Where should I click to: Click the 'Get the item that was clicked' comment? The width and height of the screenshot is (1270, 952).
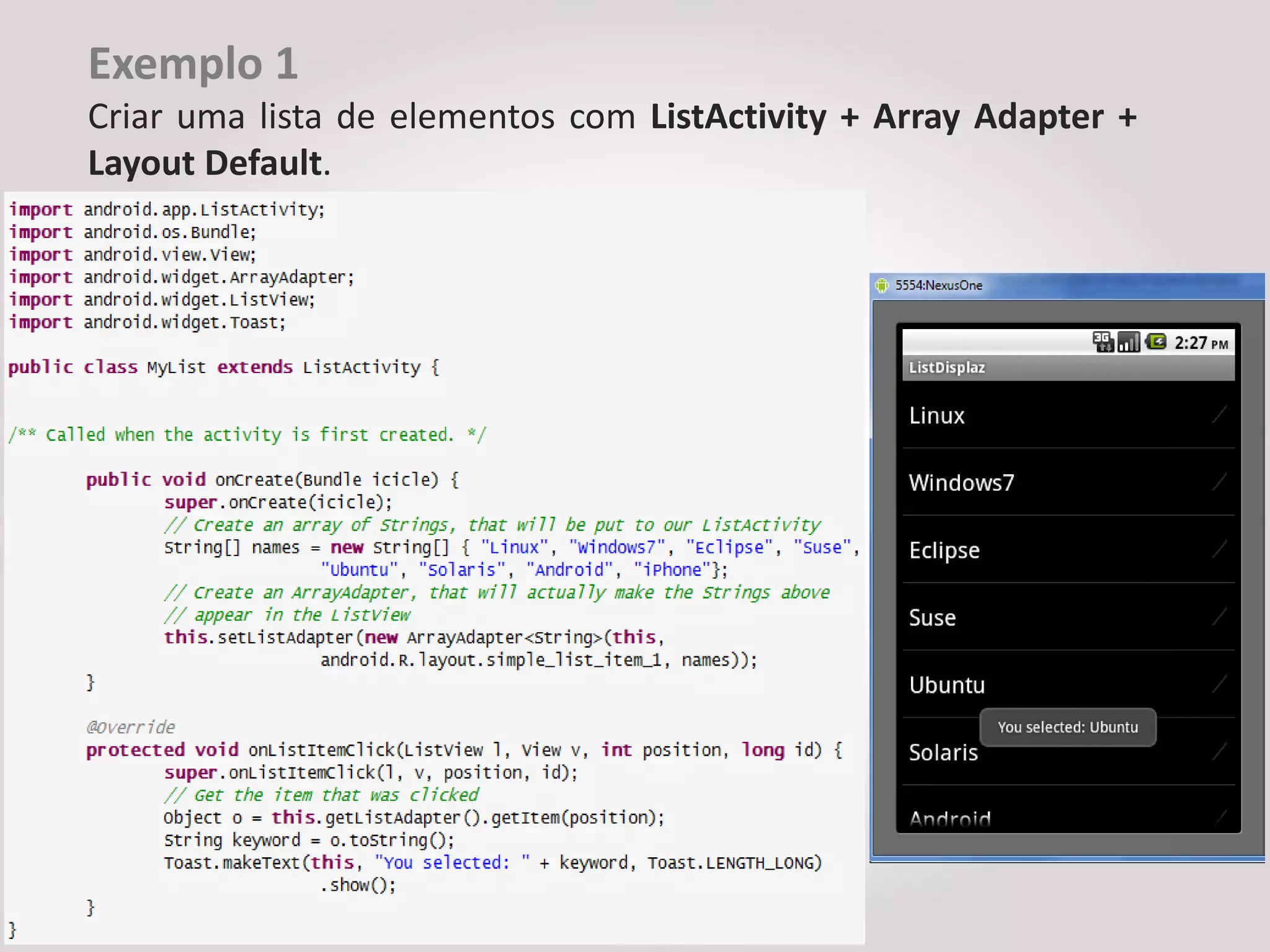pos(321,795)
